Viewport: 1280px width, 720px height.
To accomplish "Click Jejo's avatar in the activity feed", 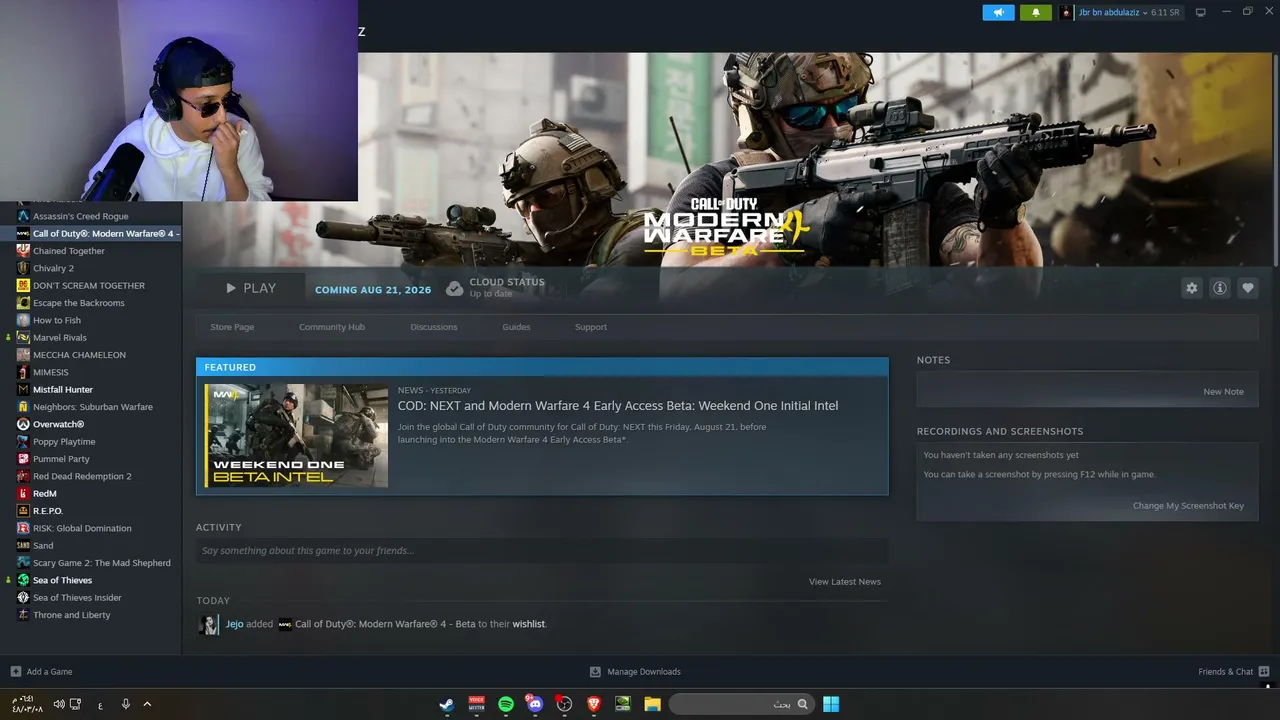I will 209,625.
